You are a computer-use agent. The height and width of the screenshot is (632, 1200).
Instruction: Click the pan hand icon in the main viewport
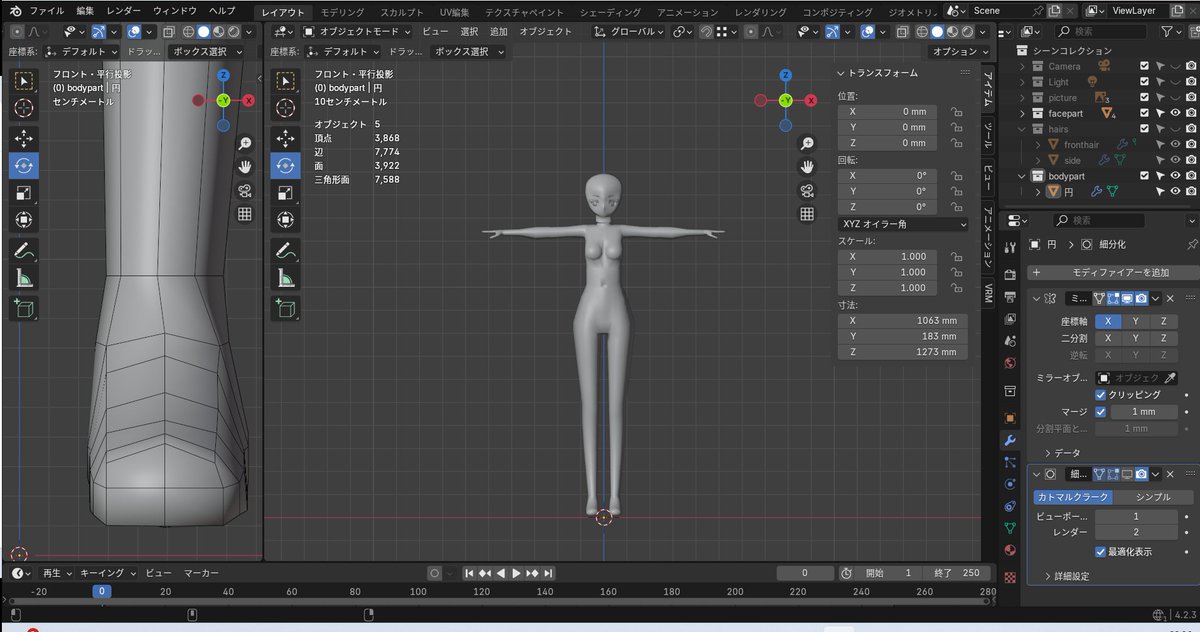tap(806, 167)
